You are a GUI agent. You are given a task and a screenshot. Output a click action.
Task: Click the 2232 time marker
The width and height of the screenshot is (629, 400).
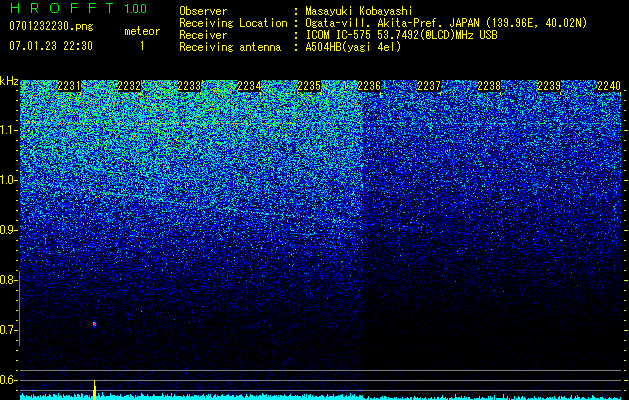129,86
